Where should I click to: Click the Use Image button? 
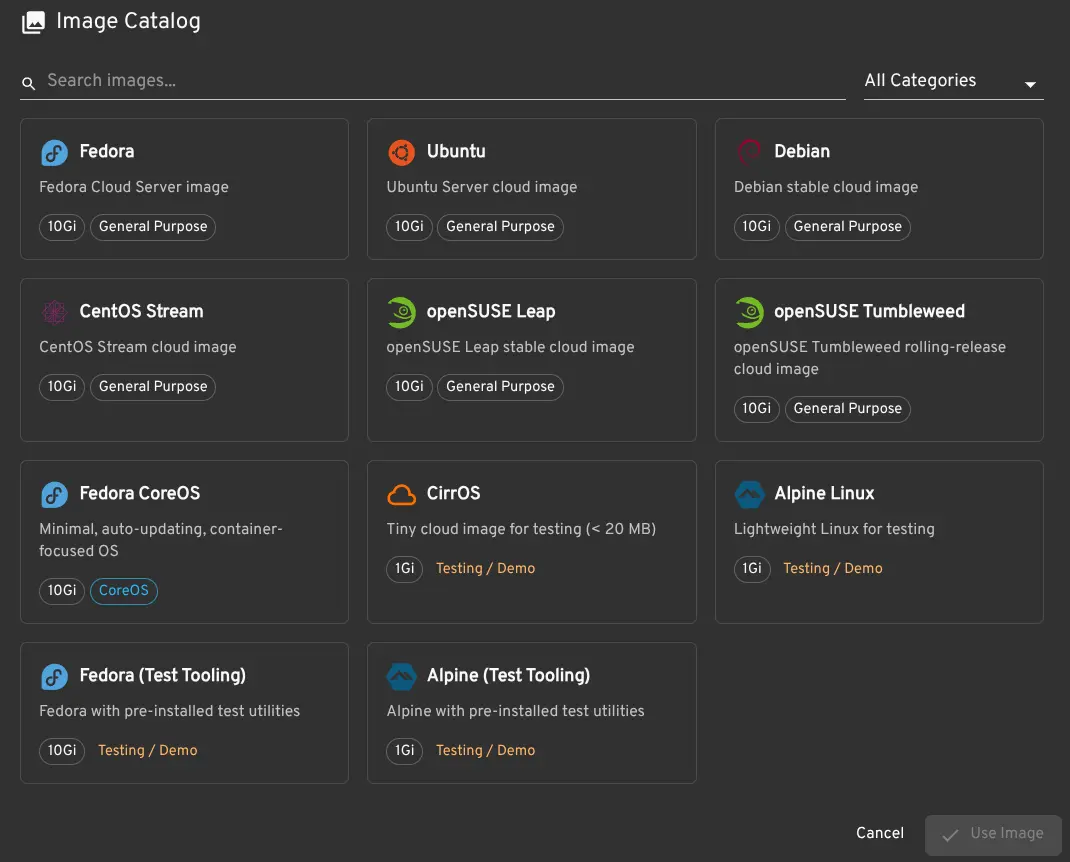pyautogui.click(x=993, y=835)
